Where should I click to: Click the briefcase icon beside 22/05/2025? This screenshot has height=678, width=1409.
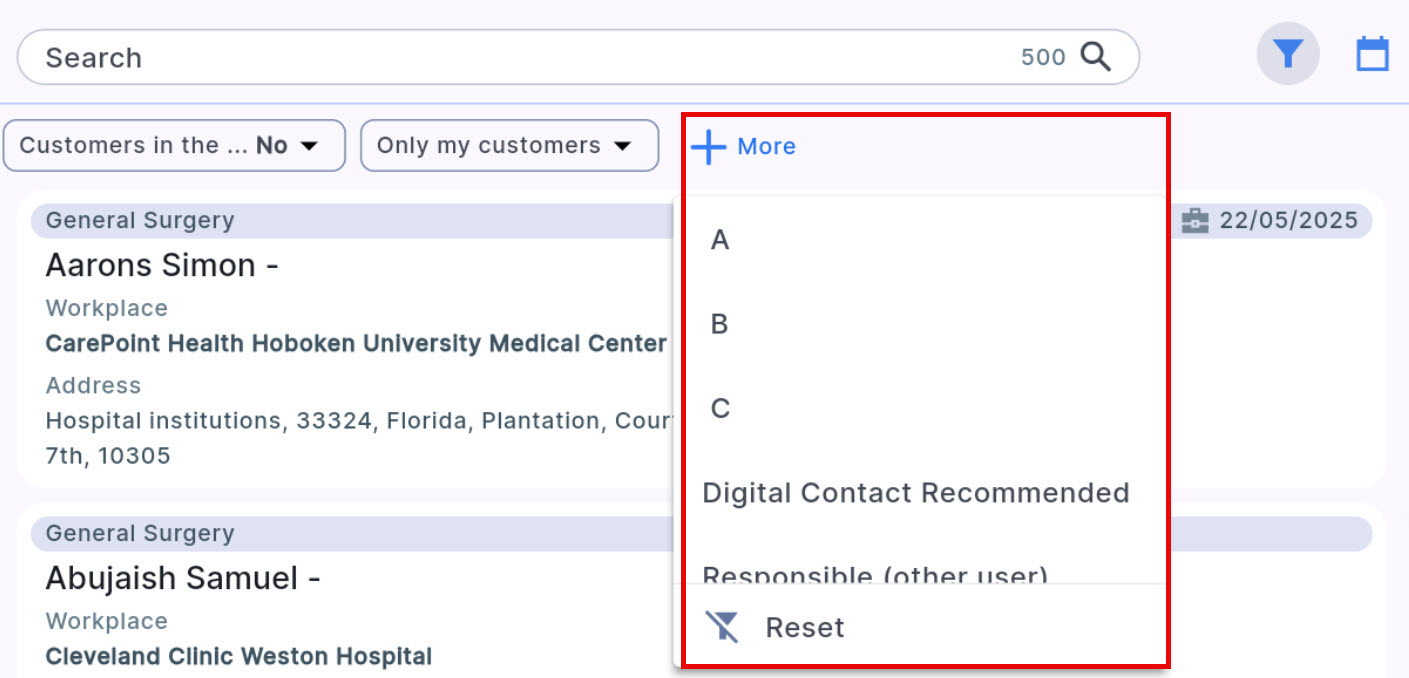click(1197, 220)
